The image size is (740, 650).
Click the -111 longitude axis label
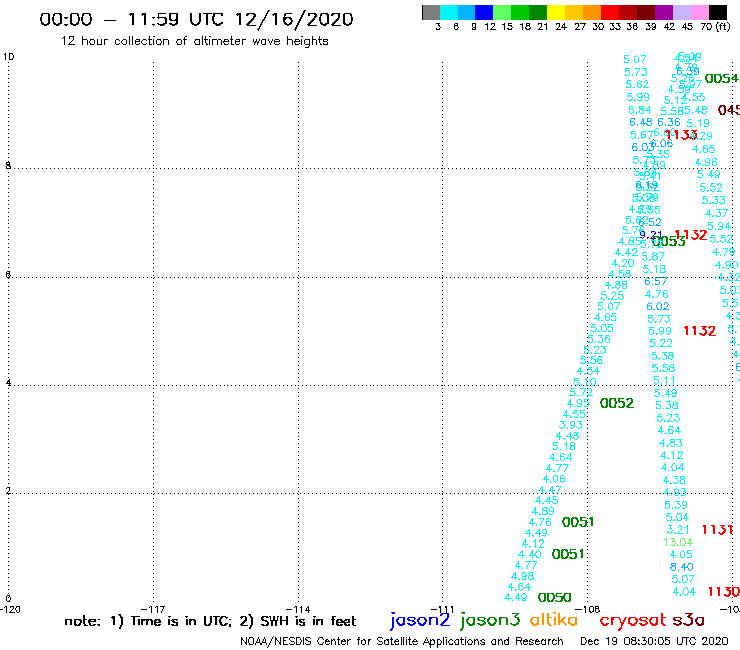[443, 609]
